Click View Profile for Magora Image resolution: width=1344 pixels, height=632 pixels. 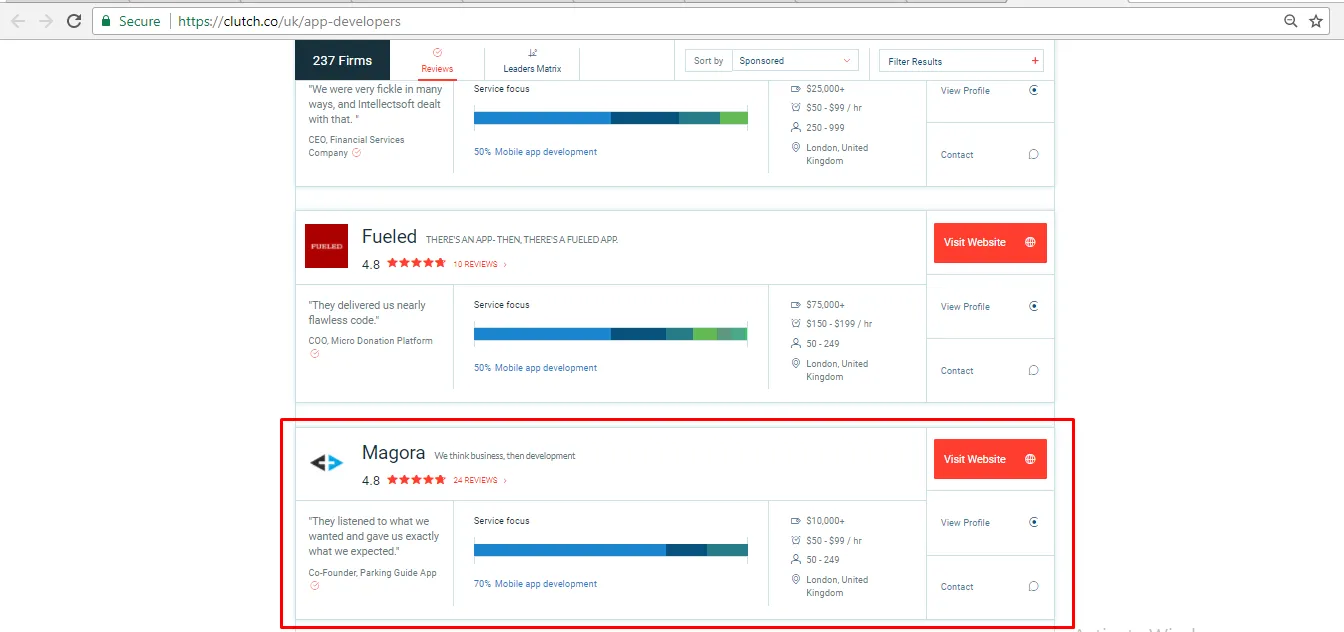(x=965, y=523)
